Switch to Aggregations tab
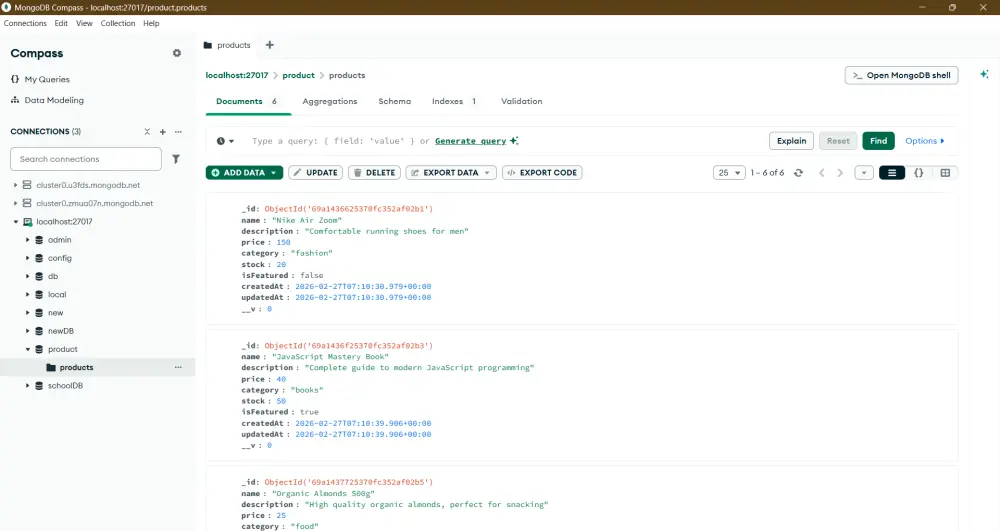1000x531 pixels. click(330, 101)
